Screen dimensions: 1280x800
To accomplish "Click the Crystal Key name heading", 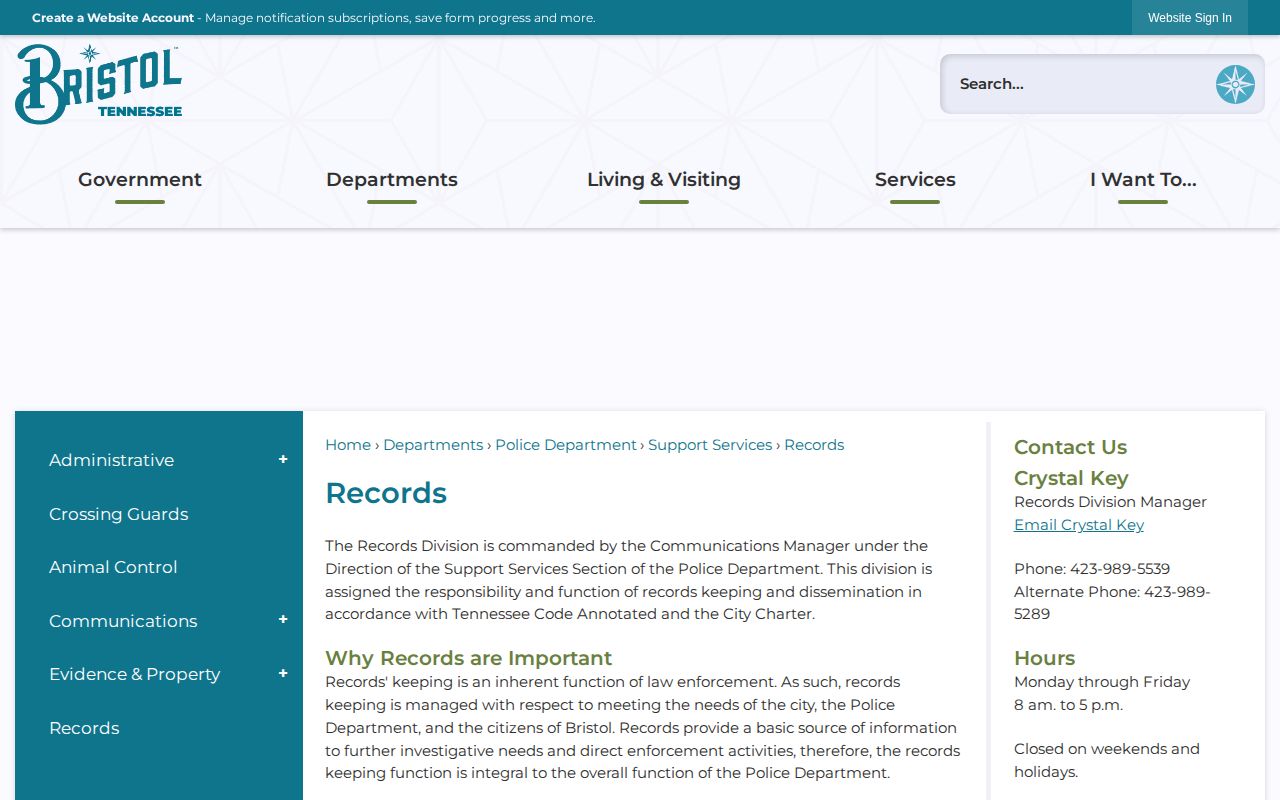I will pos(1071,478).
